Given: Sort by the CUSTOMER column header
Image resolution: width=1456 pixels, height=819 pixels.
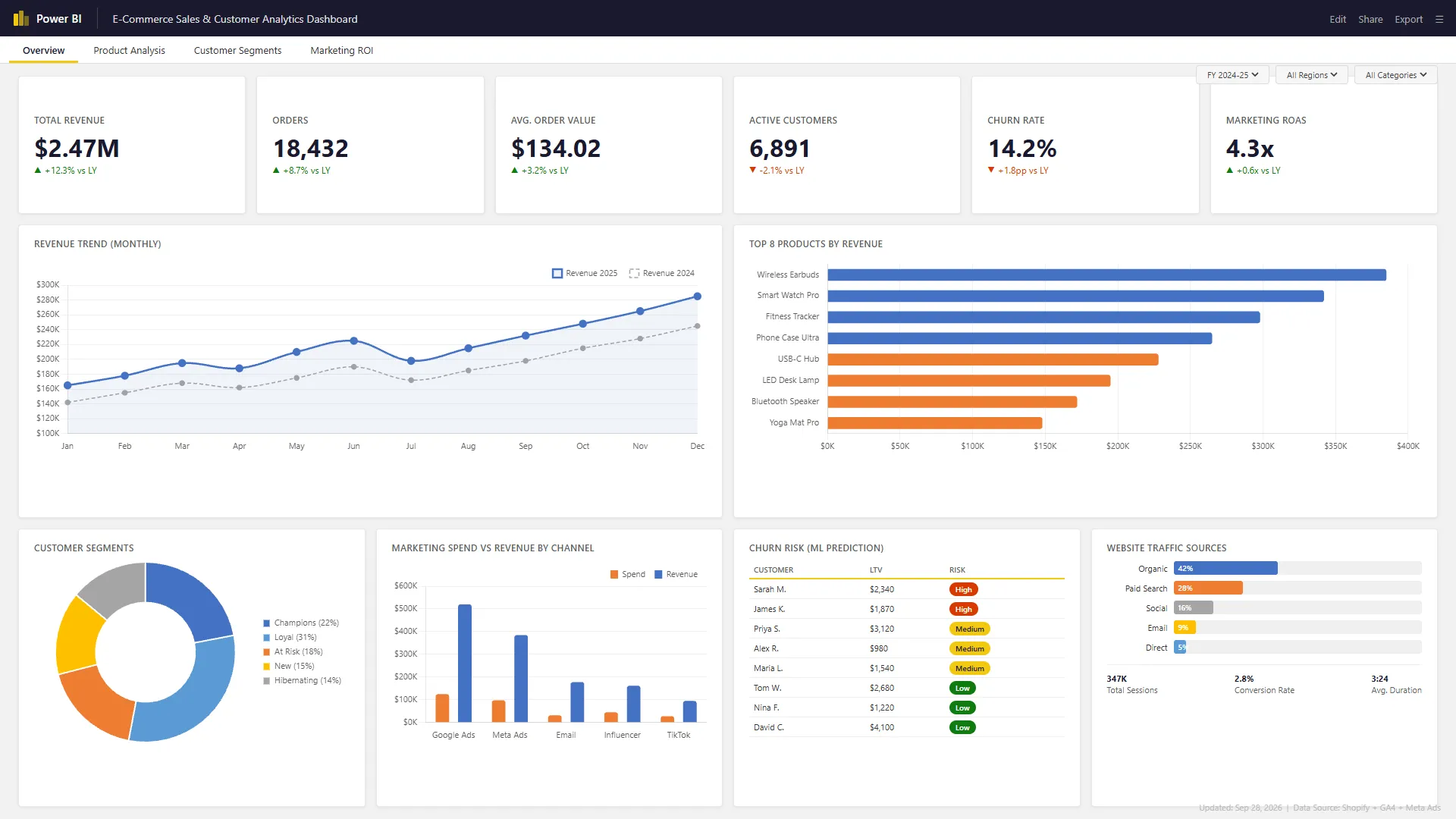Looking at the screenshot, I should click(x=773, y=570).
